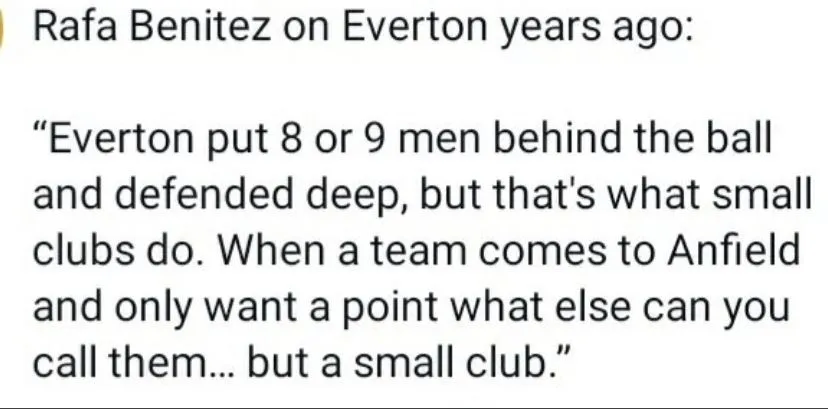
Task: Click "Everton" in the header line
Action: click(x=399, y=30)
